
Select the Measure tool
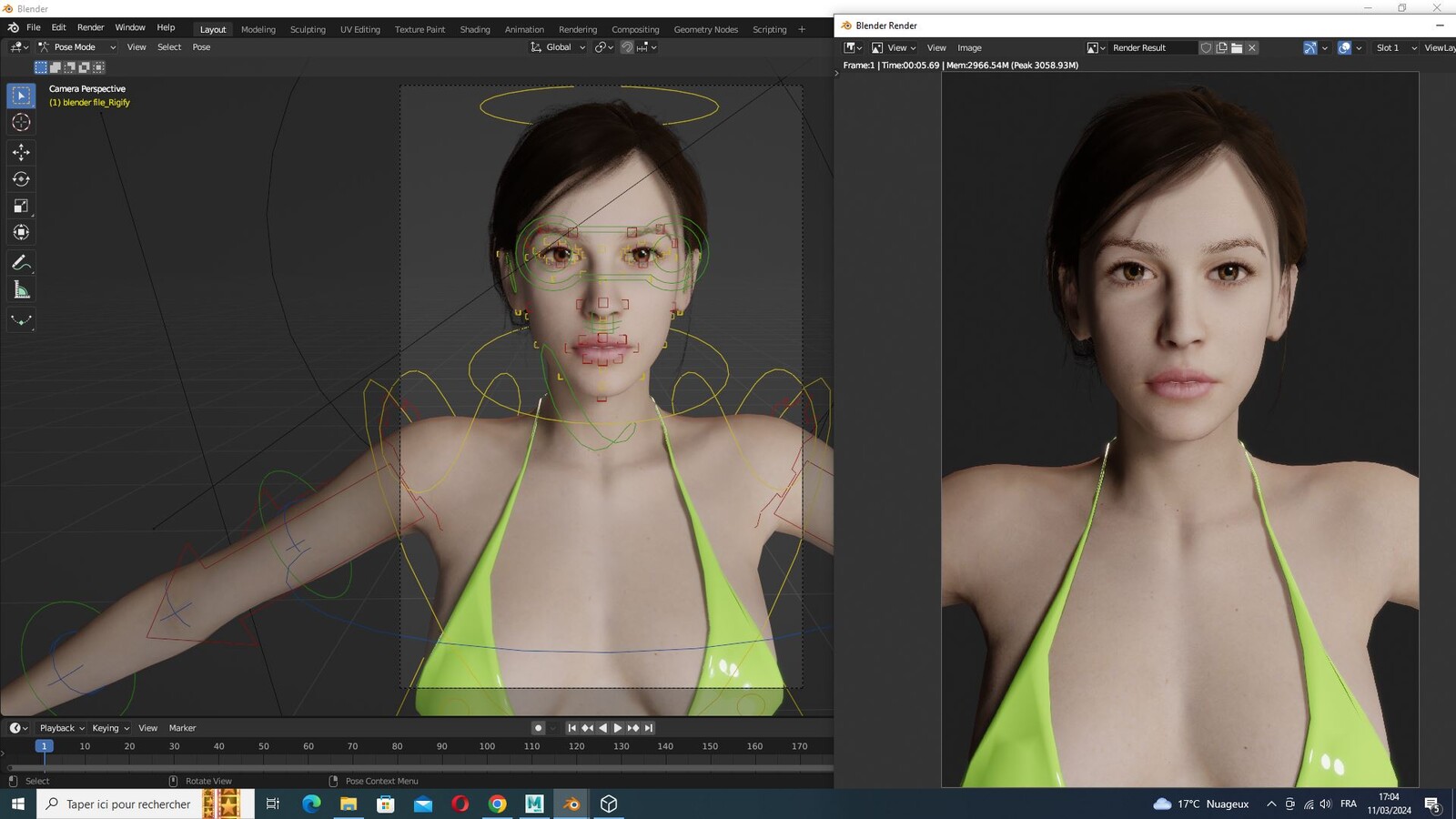coord(21,290)
